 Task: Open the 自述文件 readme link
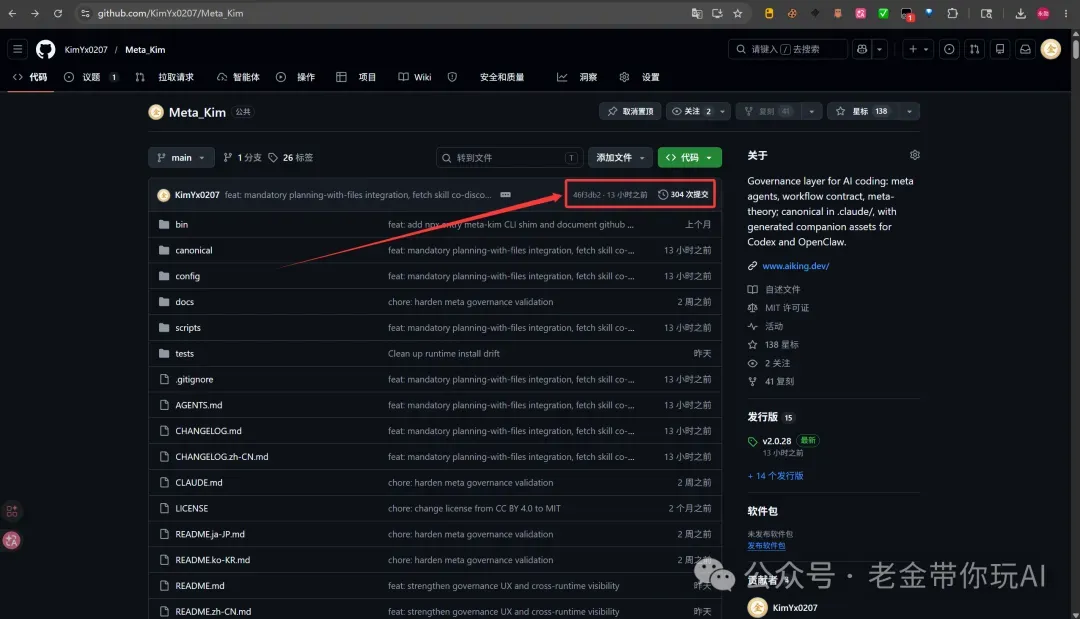(x=782, y=290)
